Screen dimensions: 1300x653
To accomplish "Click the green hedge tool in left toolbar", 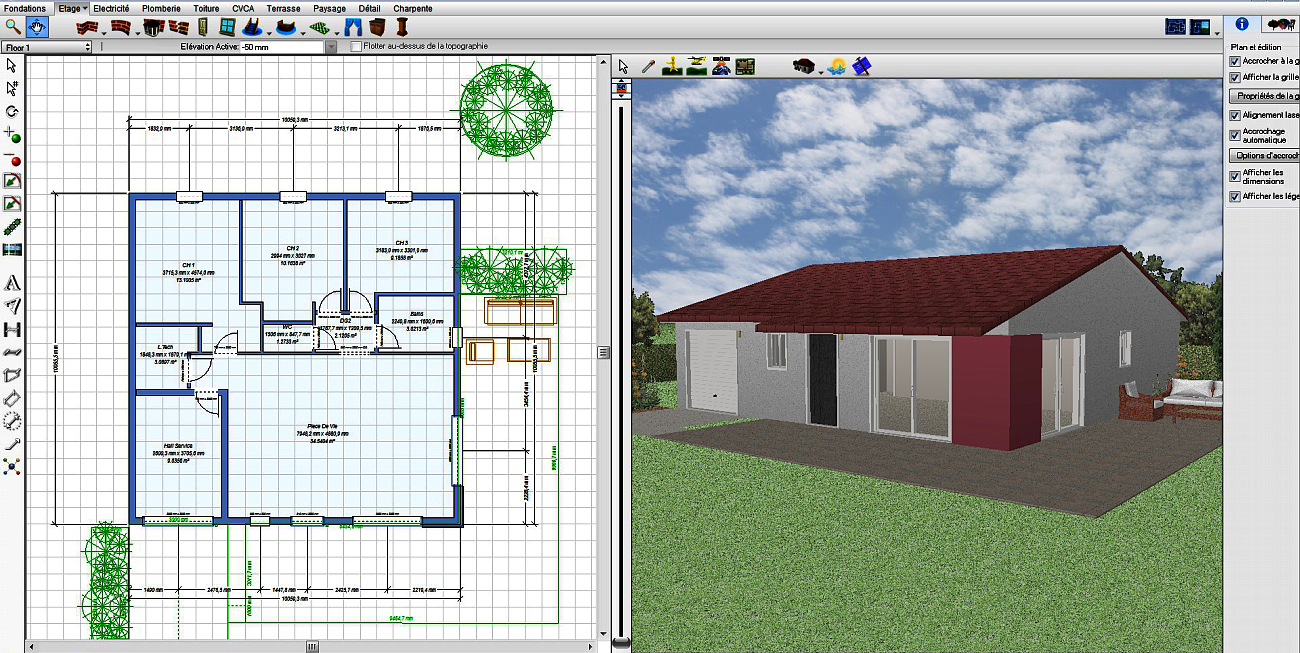I will [12, 226].
